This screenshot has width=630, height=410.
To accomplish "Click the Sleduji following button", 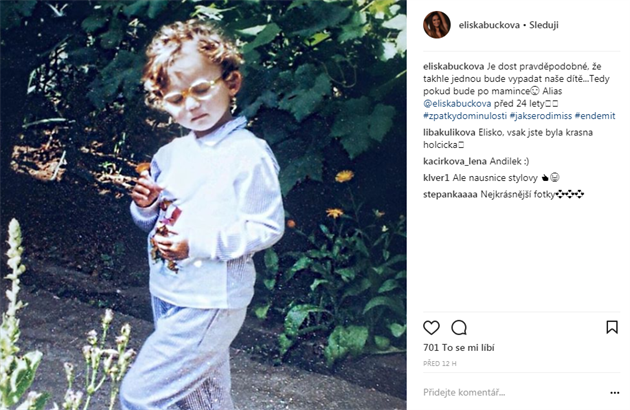I will point(544,25).
